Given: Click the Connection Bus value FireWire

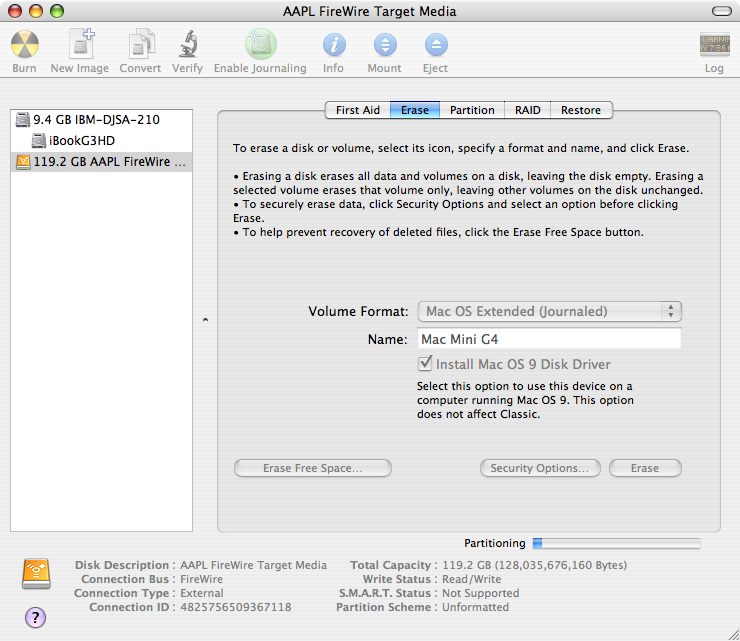Looking at the screenshot, I should tap(202, 579).
